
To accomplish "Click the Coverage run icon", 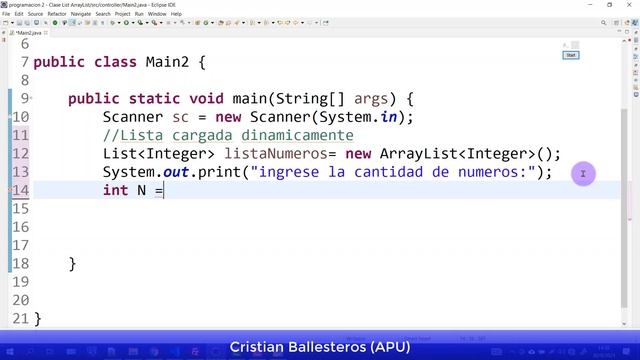I will coord(140,23).
